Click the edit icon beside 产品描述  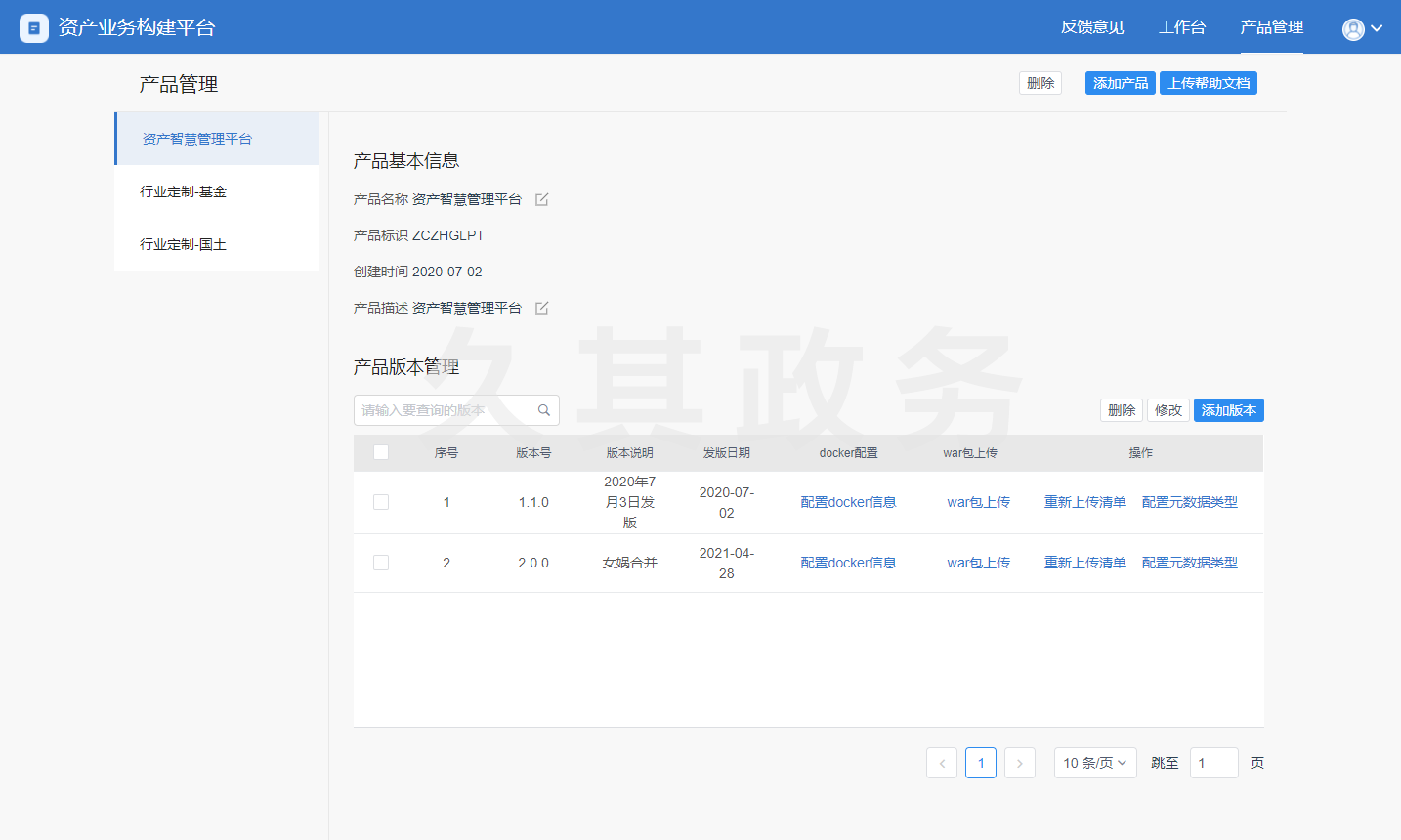click(542, 308)
